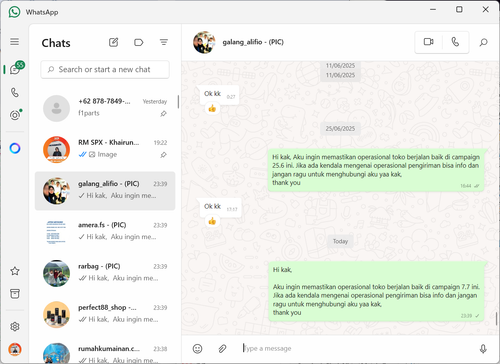This screenshot has width=500, height=364.
Task: Open the Calls tab in sidebar
Action: [15, 92]
